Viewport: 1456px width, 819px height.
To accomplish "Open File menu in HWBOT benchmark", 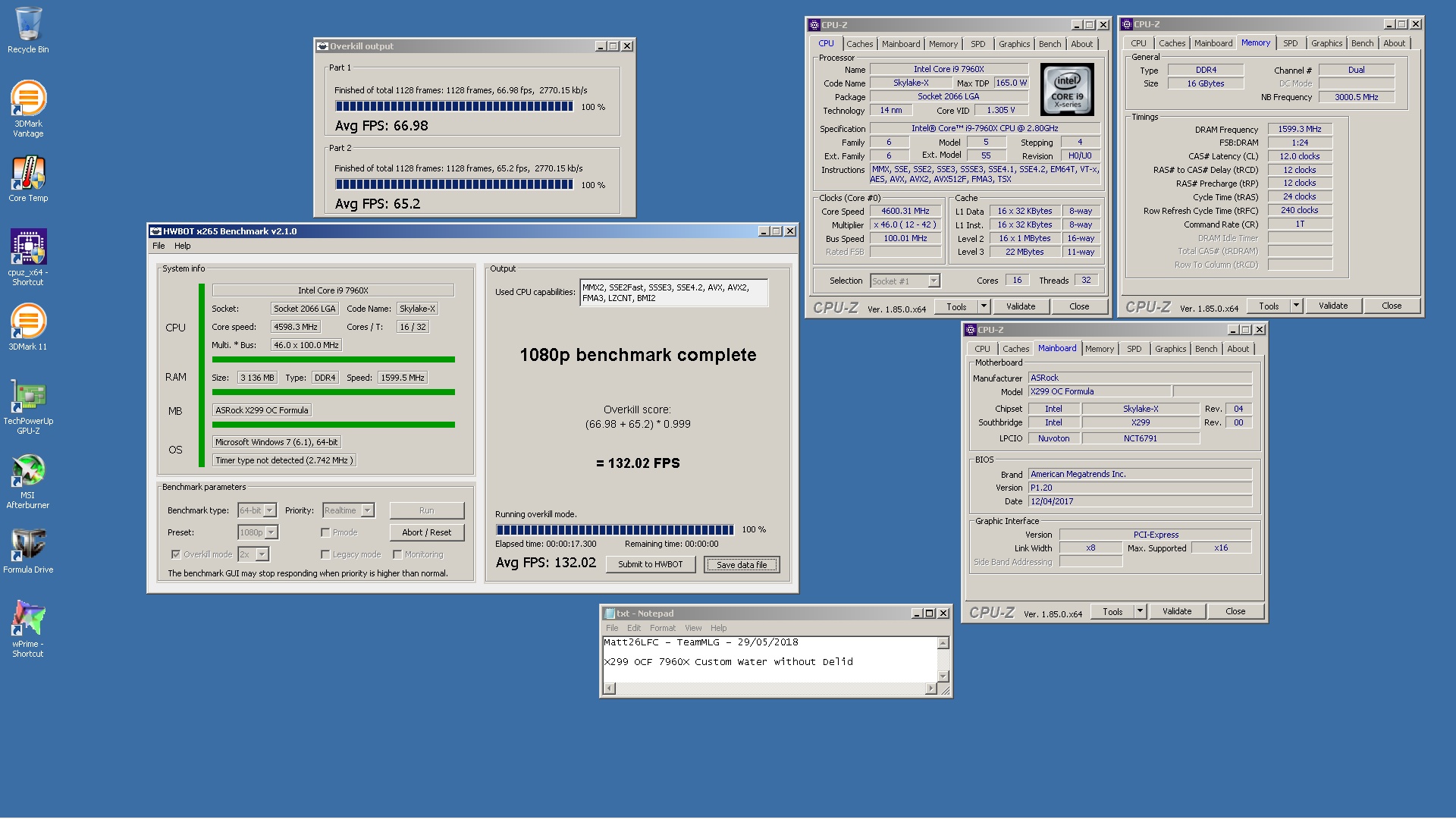I will coord(158,246).
